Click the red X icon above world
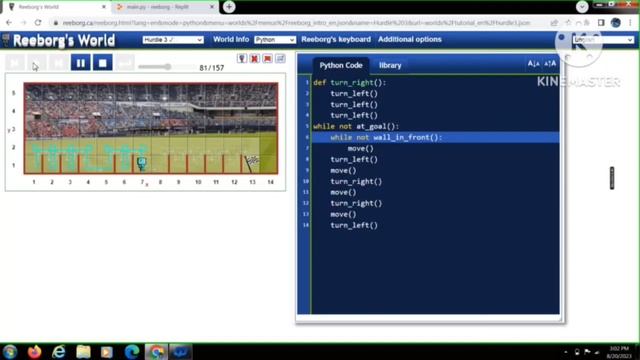 (x=254, y=59)
